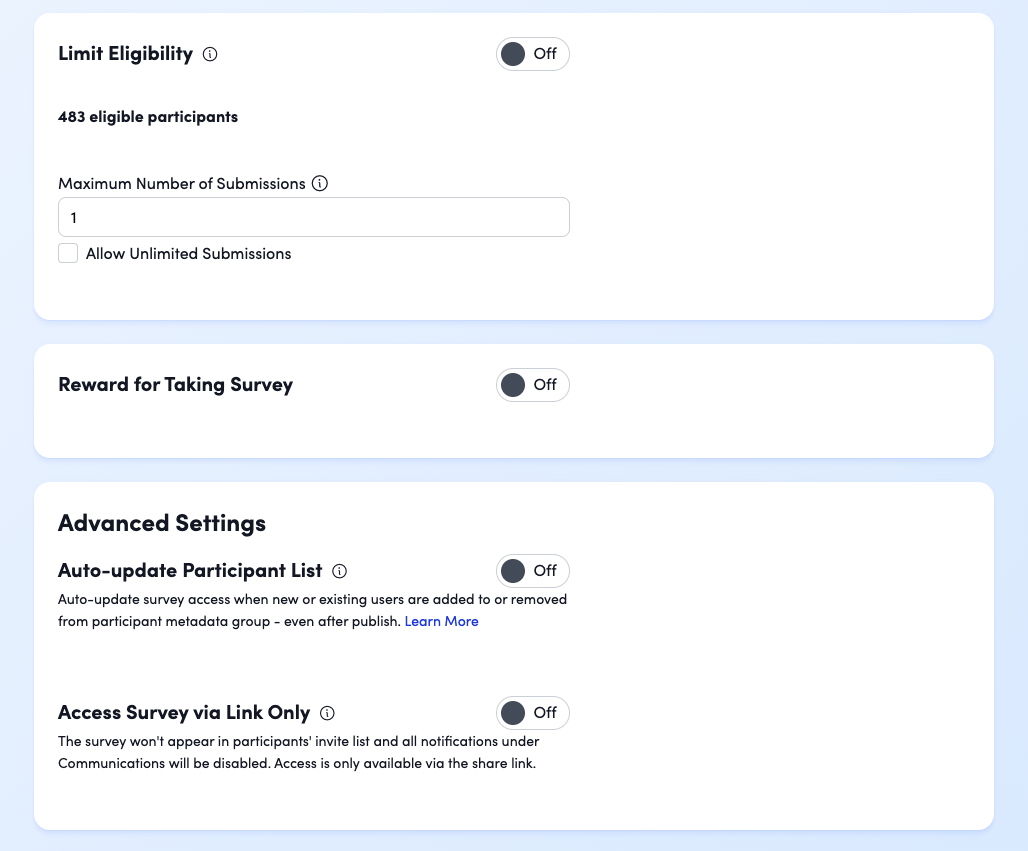Viewport: 1028px width, 851px height.
Task: Click the Limit Eligibility heading text
Action: click(126, 54)
